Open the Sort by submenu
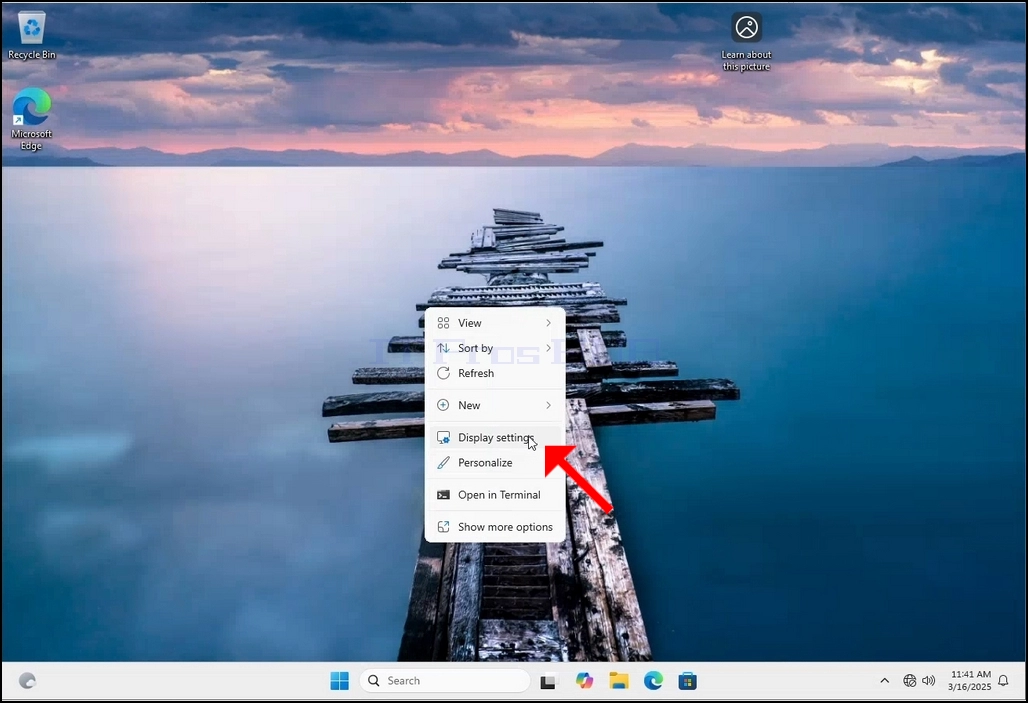The image size is (1028, 703). [495, 348]
